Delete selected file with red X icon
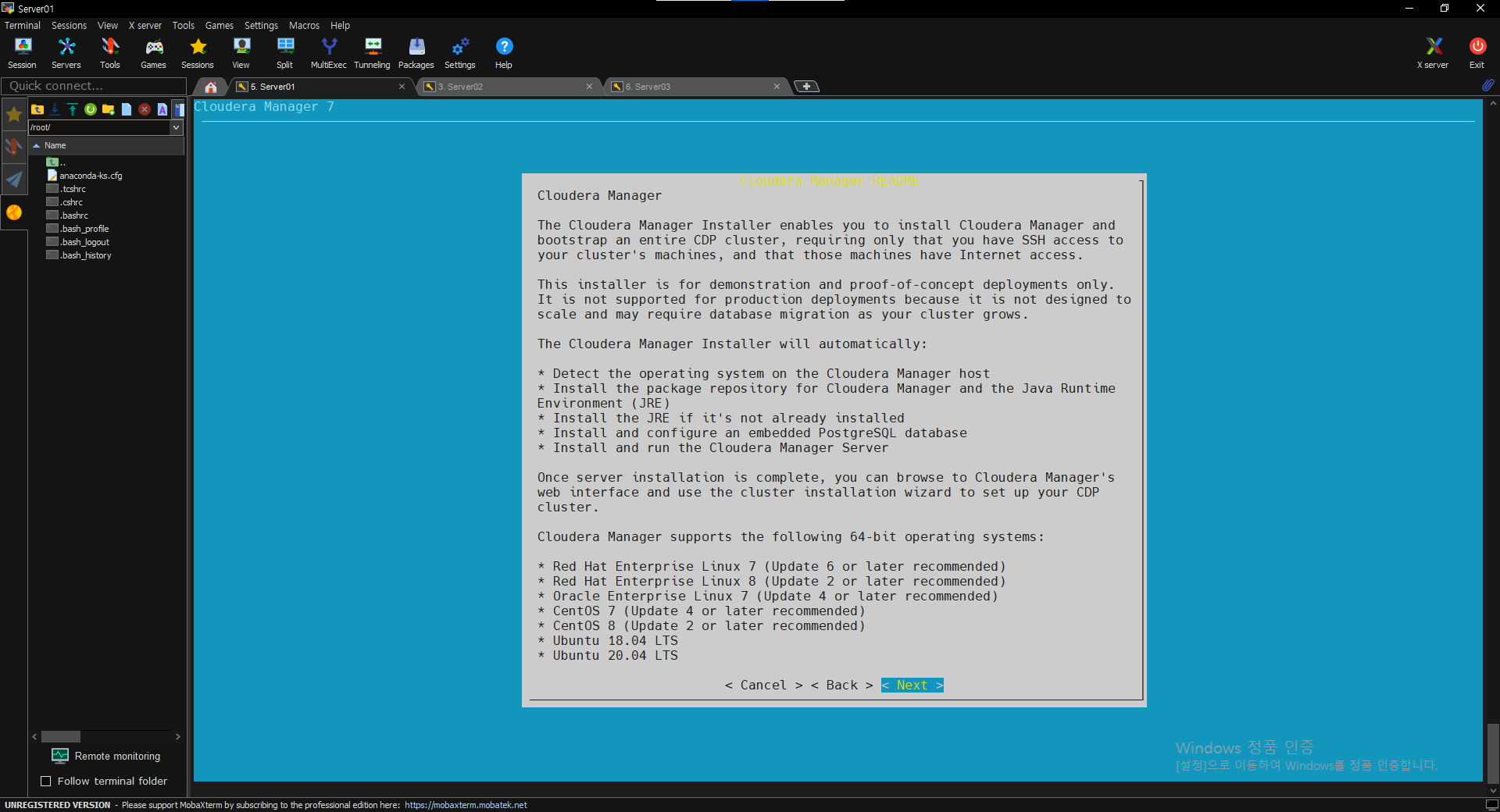 [x=145, y=109]
